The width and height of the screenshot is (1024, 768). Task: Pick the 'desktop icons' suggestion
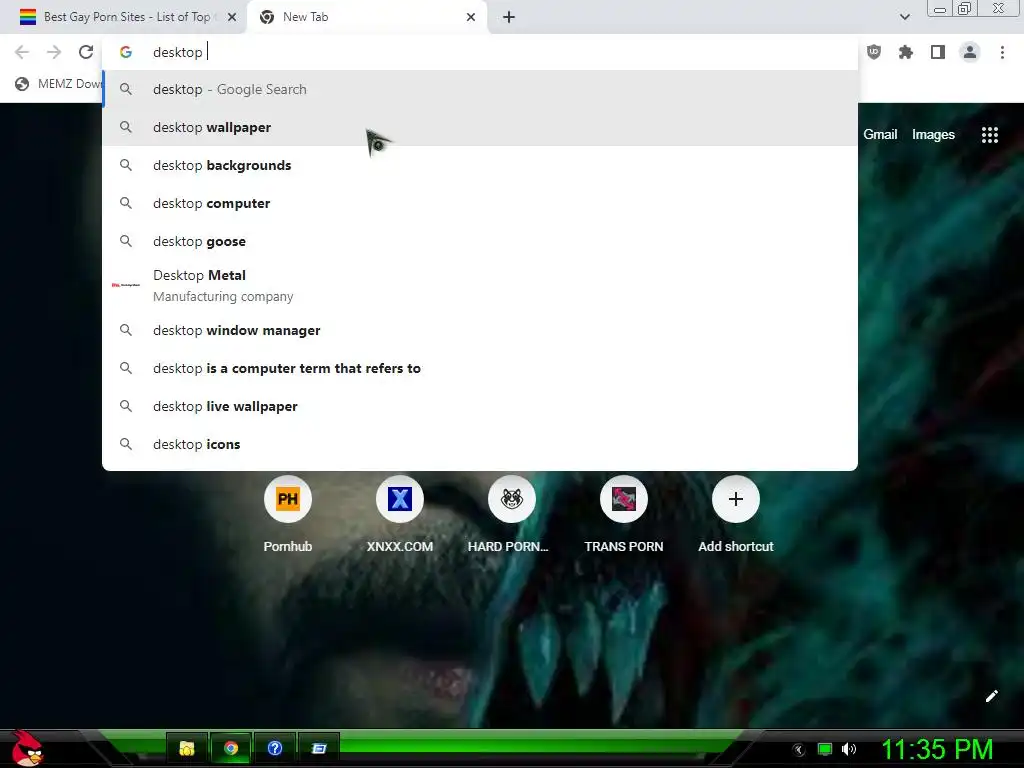[479, 444]
